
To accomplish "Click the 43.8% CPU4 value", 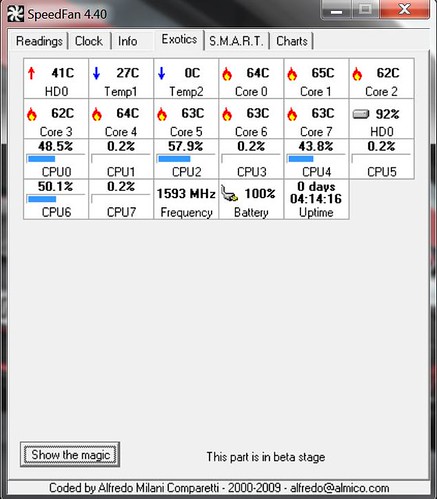I will point(316,146).
